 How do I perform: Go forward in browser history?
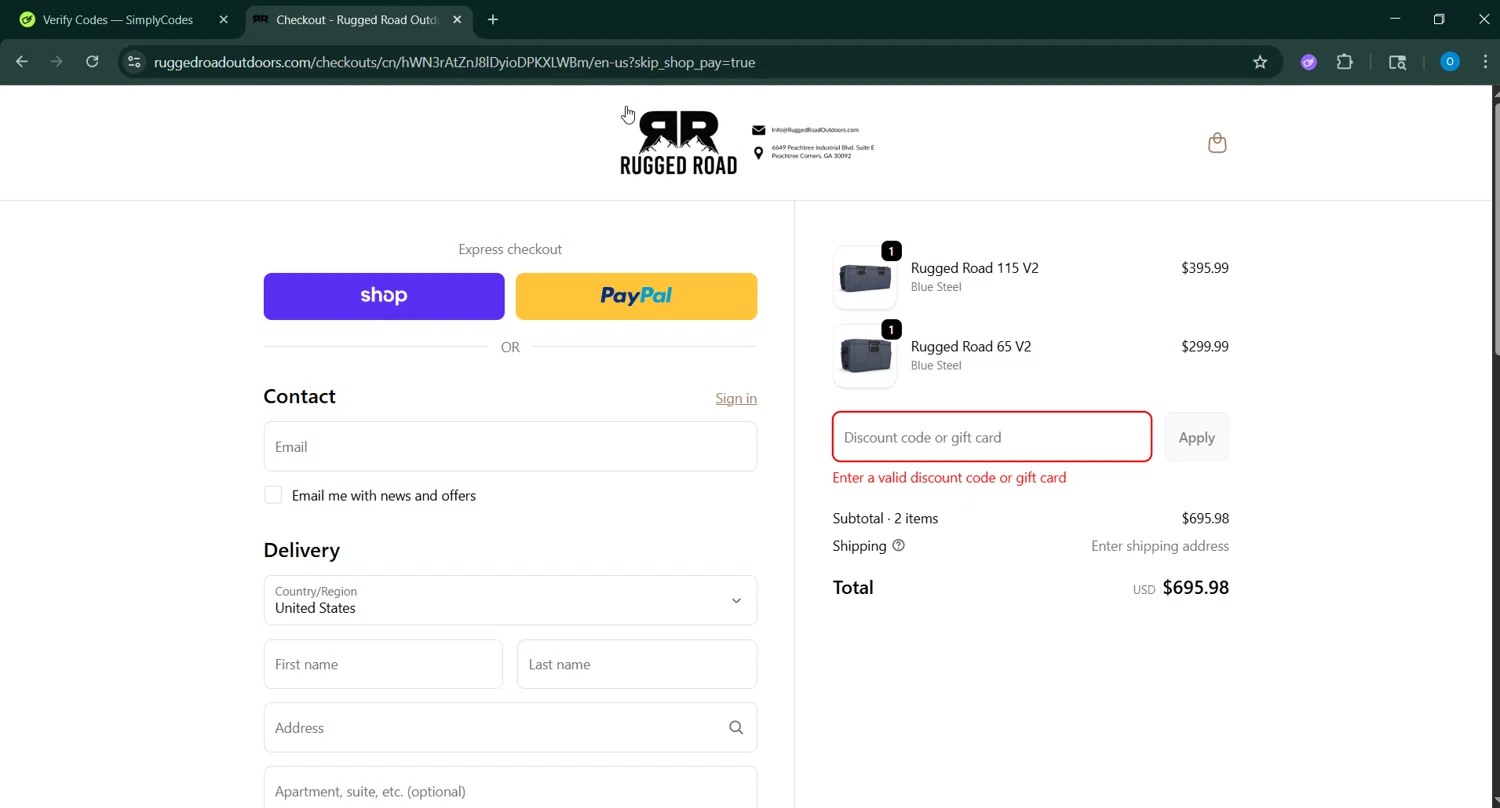coord(57,62)
